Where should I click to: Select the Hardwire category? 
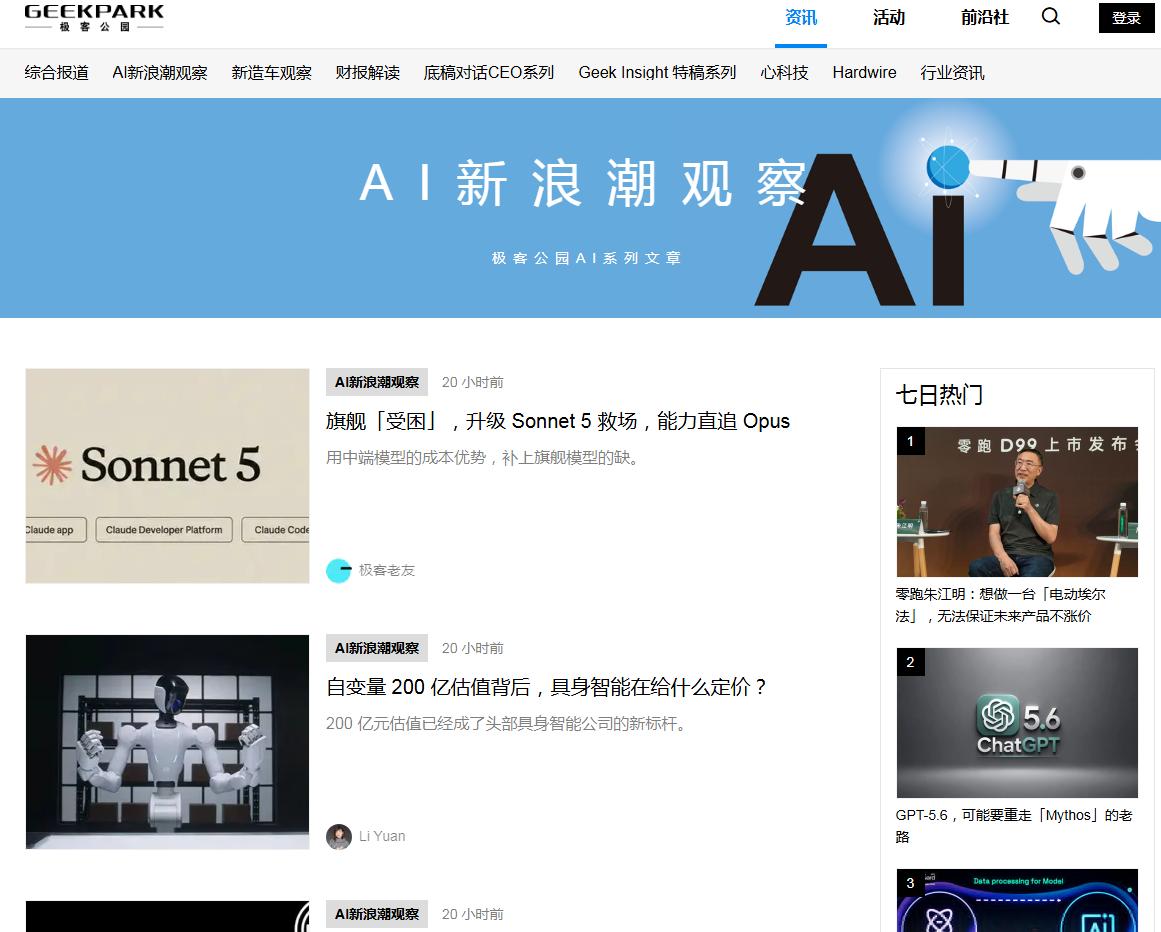pos(864,73)
